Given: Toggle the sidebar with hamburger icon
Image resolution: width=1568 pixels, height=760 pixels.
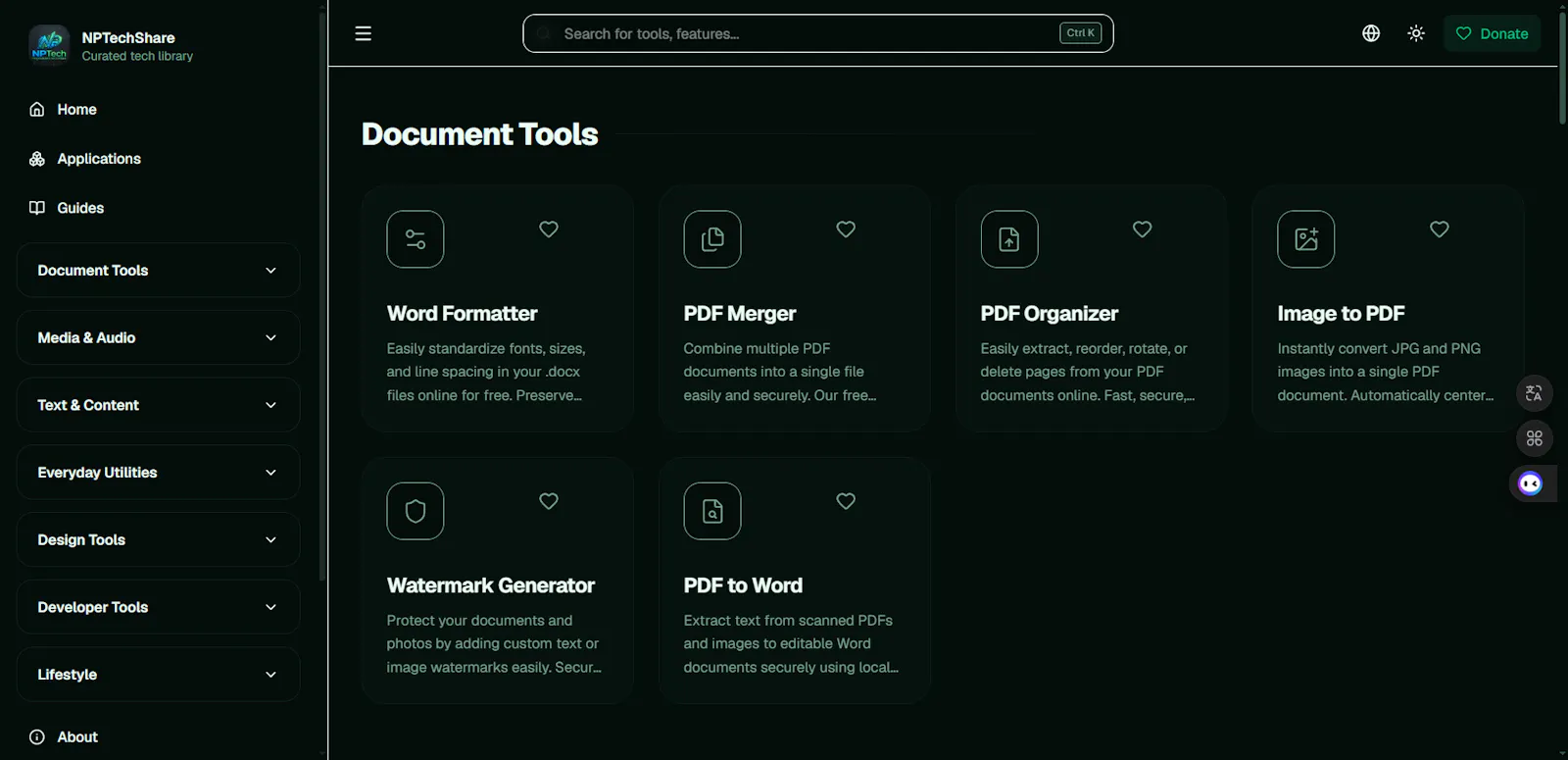Looking at the screenshot, I should 363,33.
